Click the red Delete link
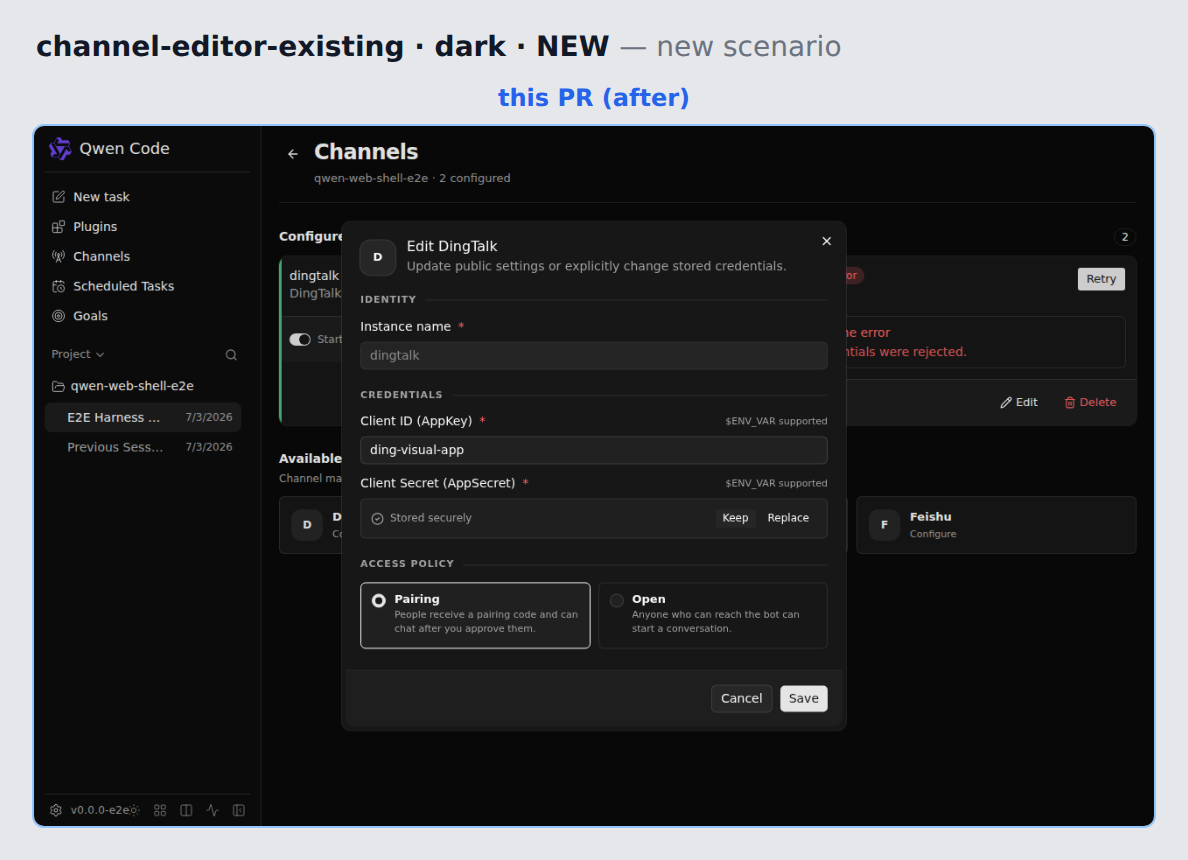 click(1090, 402)
